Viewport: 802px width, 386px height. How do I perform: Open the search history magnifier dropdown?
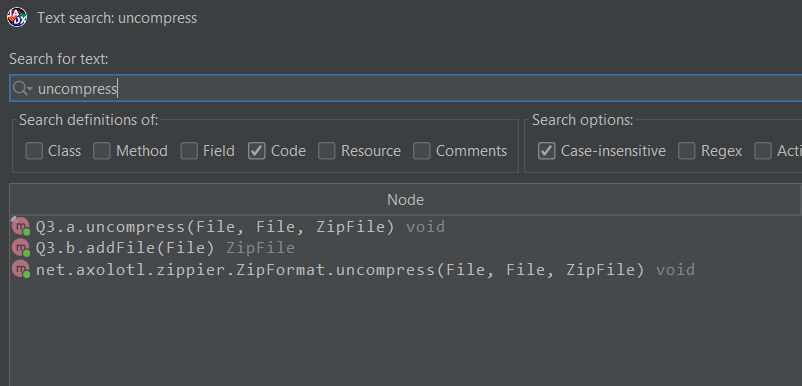(23, 88)
